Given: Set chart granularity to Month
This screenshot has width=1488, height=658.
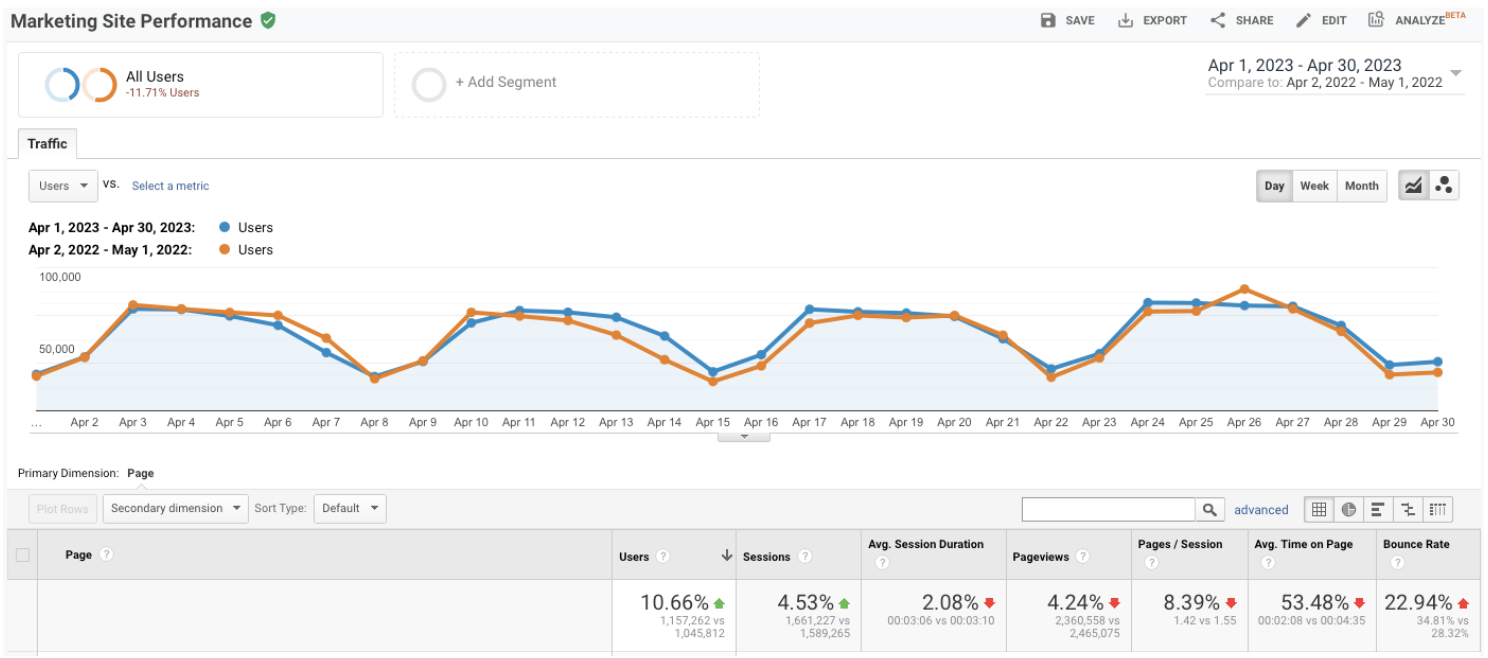Looking at the screenshot, I should click(x=1361, y=186).
